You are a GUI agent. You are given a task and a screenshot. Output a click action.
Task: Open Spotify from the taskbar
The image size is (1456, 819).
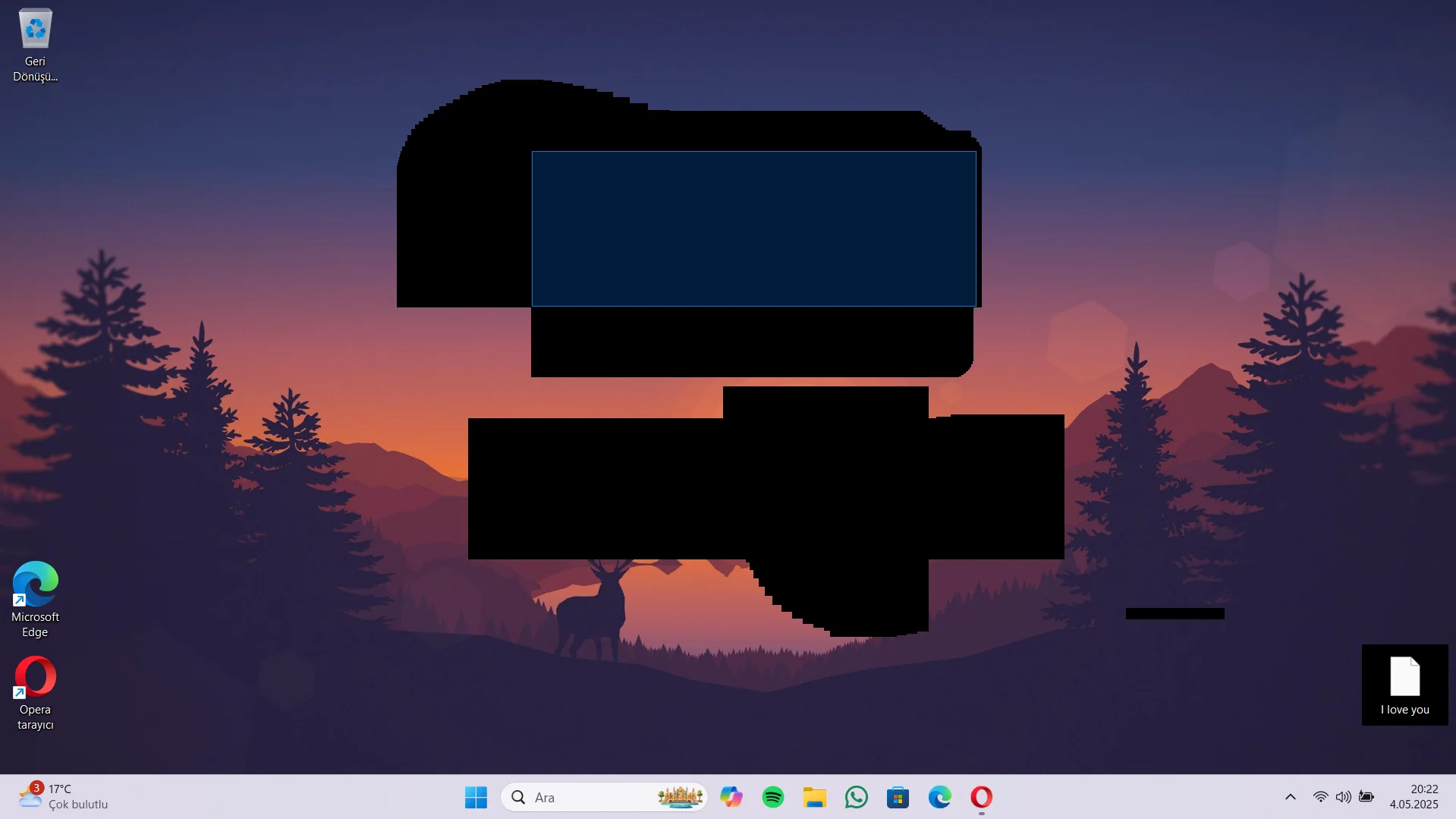tap(772, 797)
